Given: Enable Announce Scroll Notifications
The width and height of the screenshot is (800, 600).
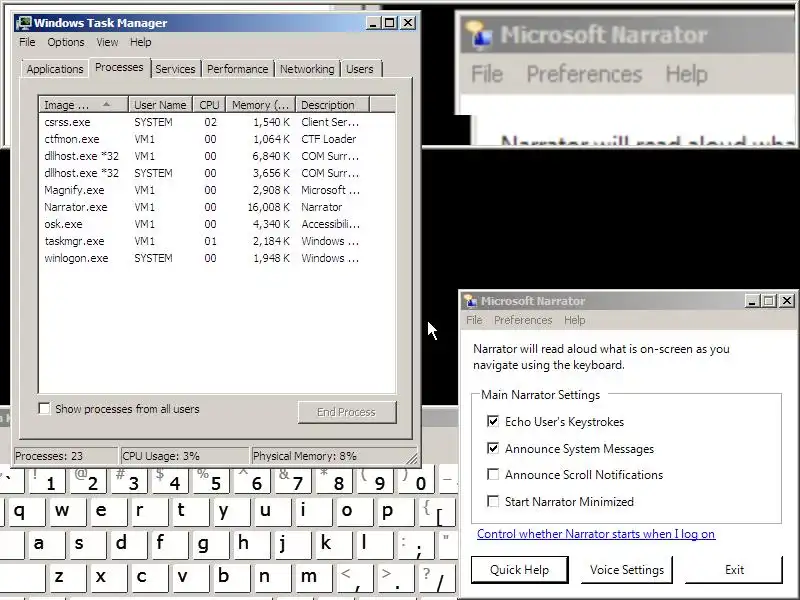Looking at the screenshot, I should click(x=493, y=474).
